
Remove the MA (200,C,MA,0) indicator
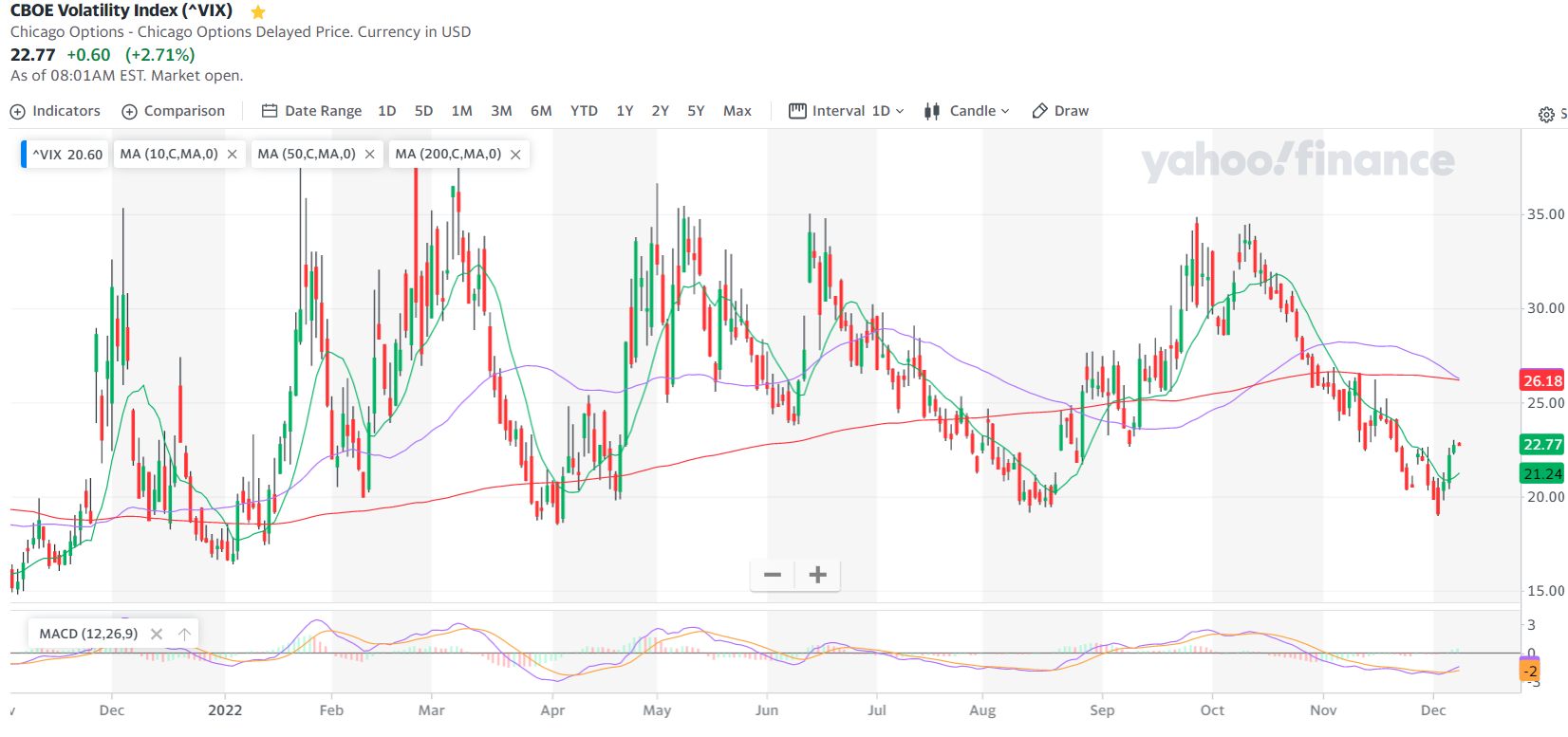pos(515,155)
